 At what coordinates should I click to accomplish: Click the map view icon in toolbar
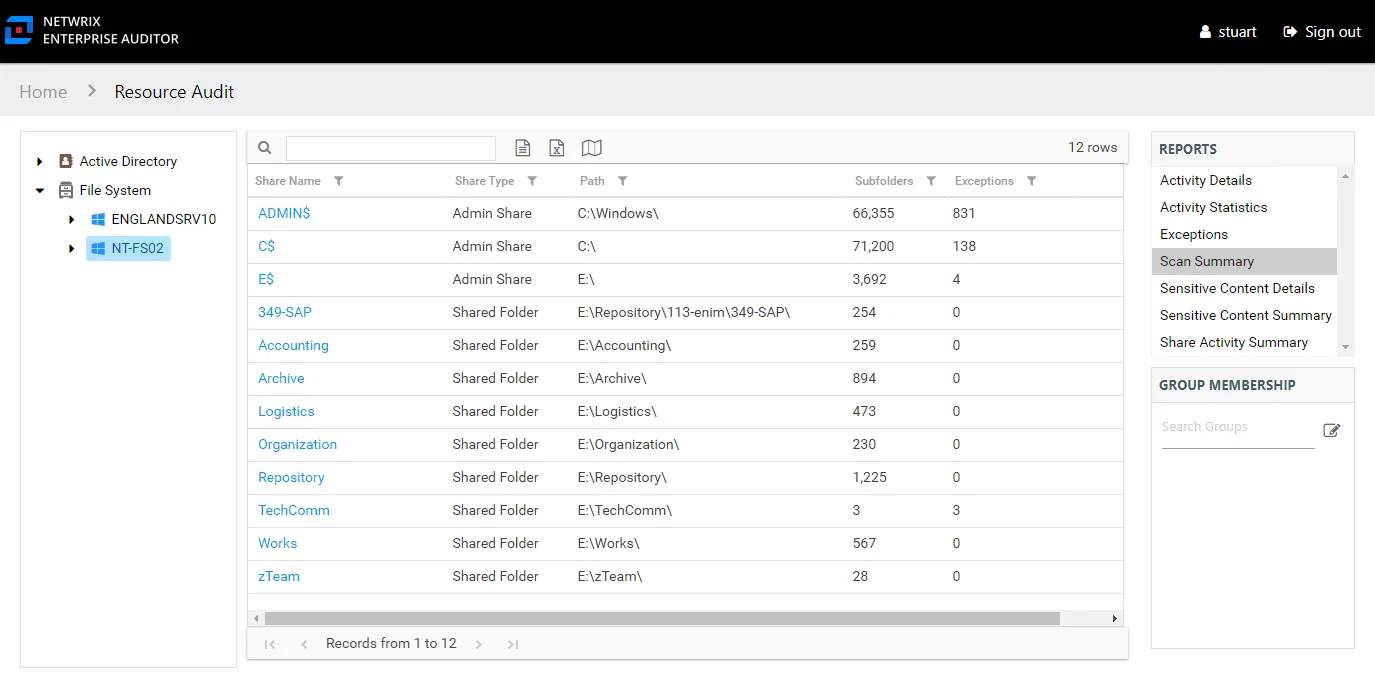[592, 148]
